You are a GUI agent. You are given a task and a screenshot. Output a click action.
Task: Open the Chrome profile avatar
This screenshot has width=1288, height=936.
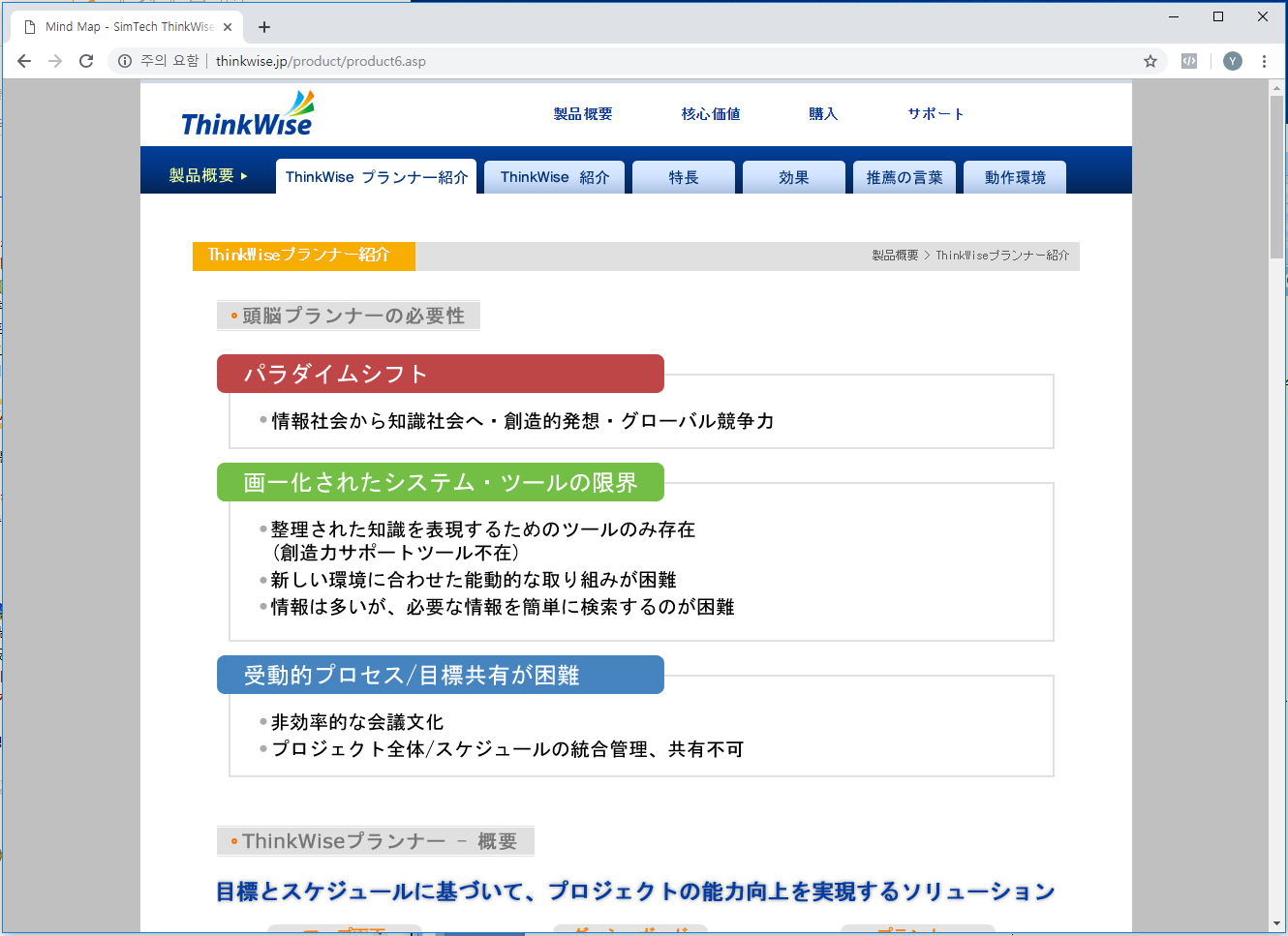1233,61
